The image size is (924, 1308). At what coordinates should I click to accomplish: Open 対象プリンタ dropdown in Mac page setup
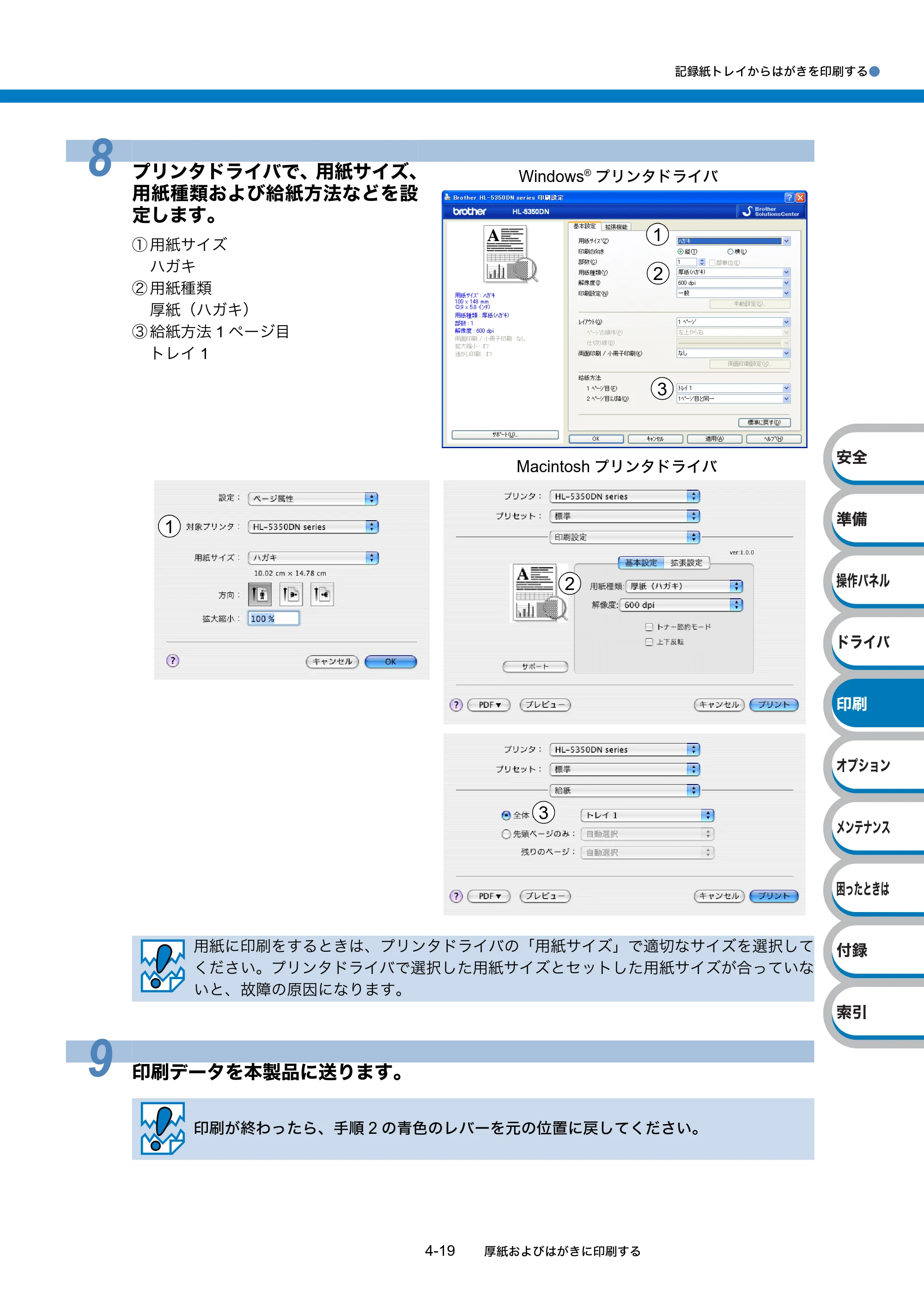click(313, 527)
